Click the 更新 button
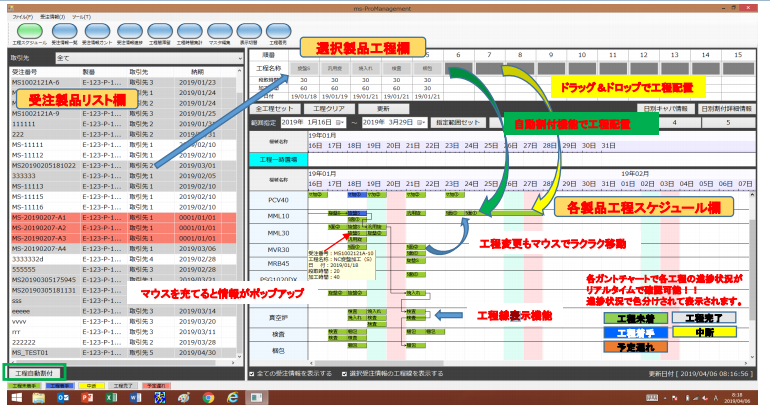The image size is (770, 407). click(384, 109)
